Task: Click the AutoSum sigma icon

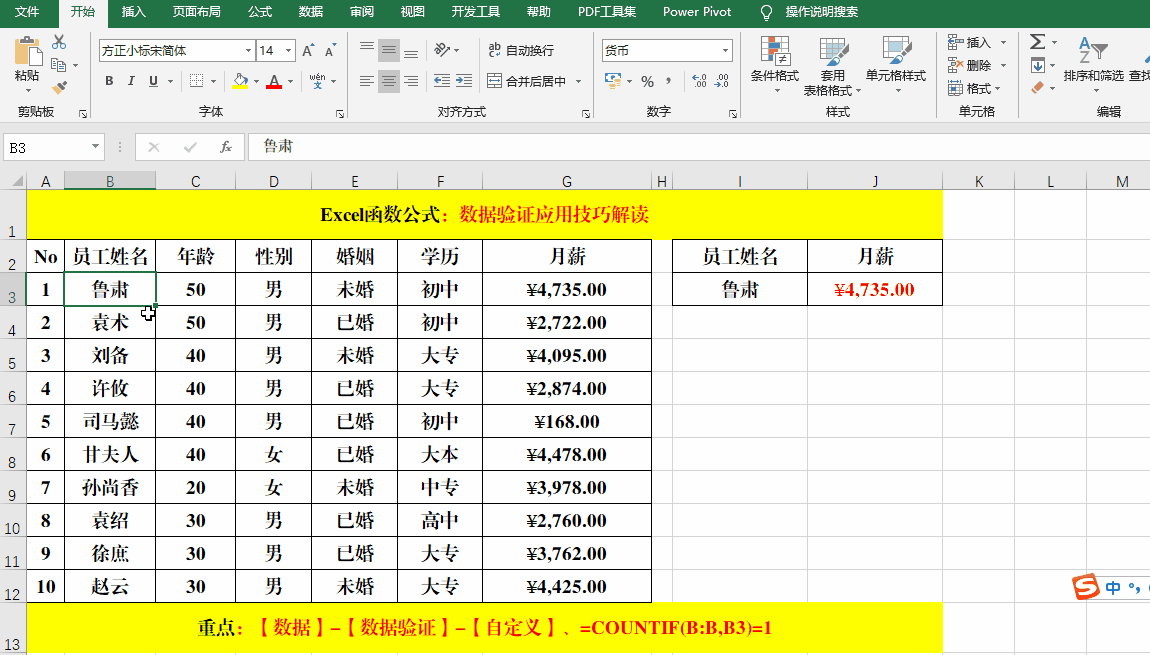Action: 1038,42
